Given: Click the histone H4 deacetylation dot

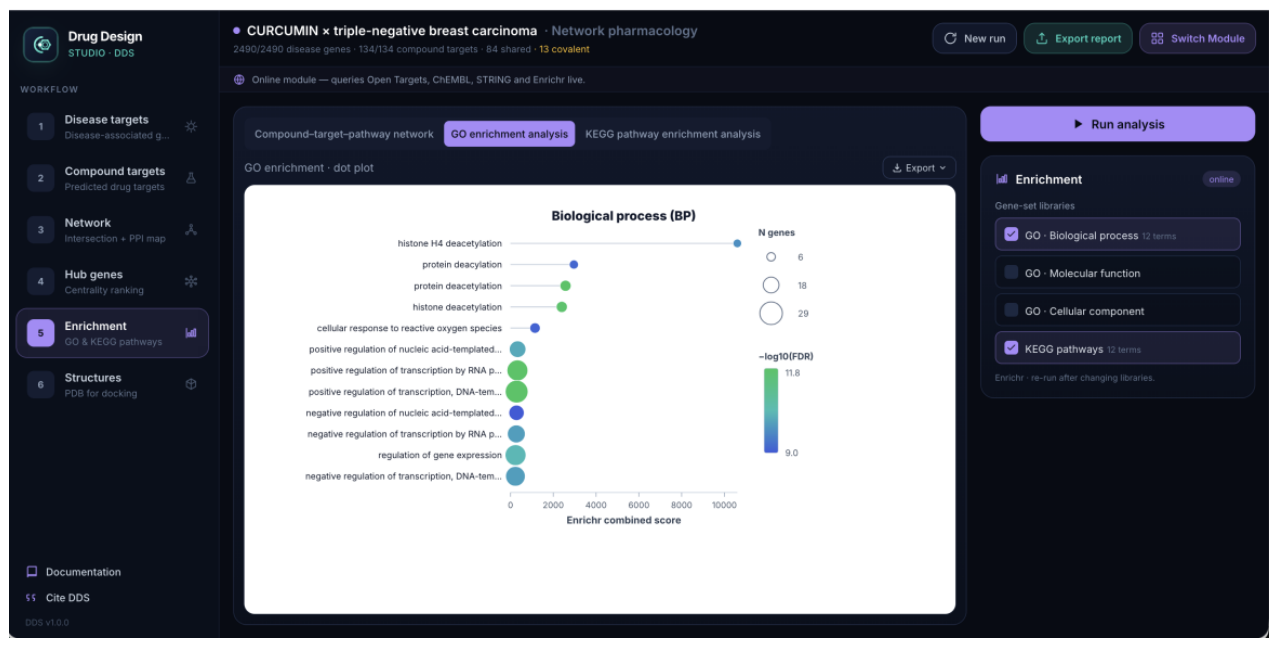Looking at the screenshot, I should [737, 243].
